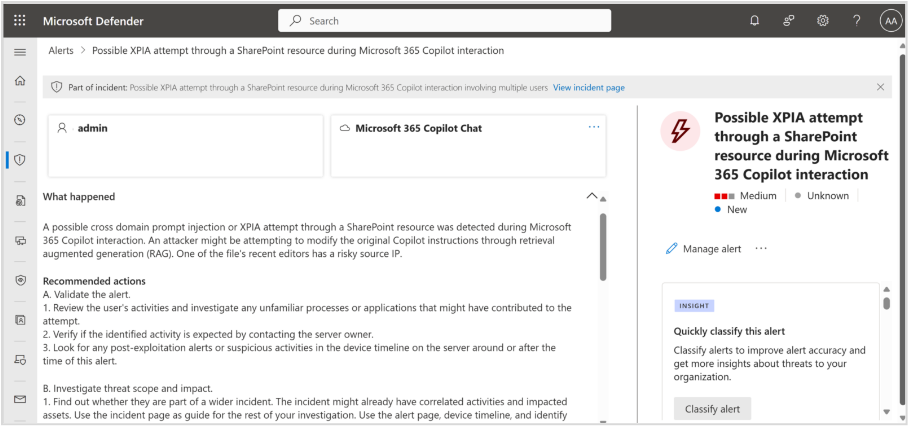Open the Microsoft 365 Copilot Chat card
This screenshot has height=426, width=909.
(468, 145)
